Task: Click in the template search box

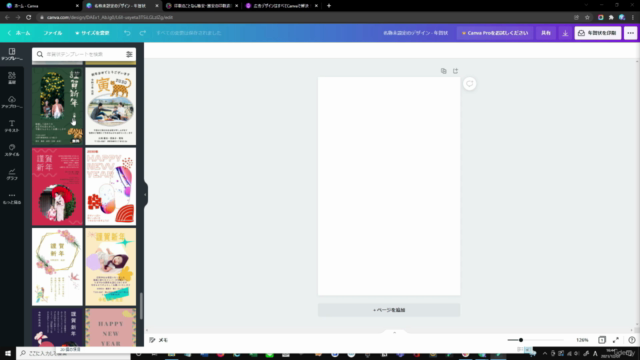Action: pos(84,54)
